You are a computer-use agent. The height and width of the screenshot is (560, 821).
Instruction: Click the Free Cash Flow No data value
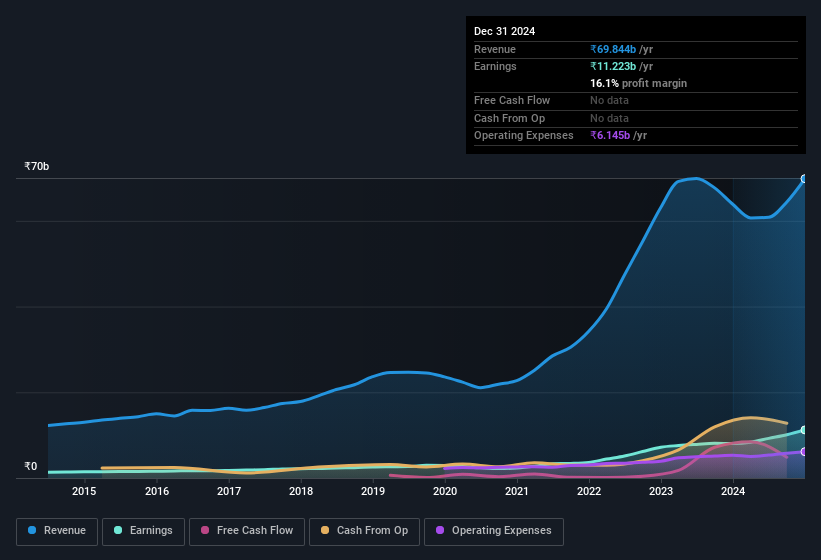point(609,100)
